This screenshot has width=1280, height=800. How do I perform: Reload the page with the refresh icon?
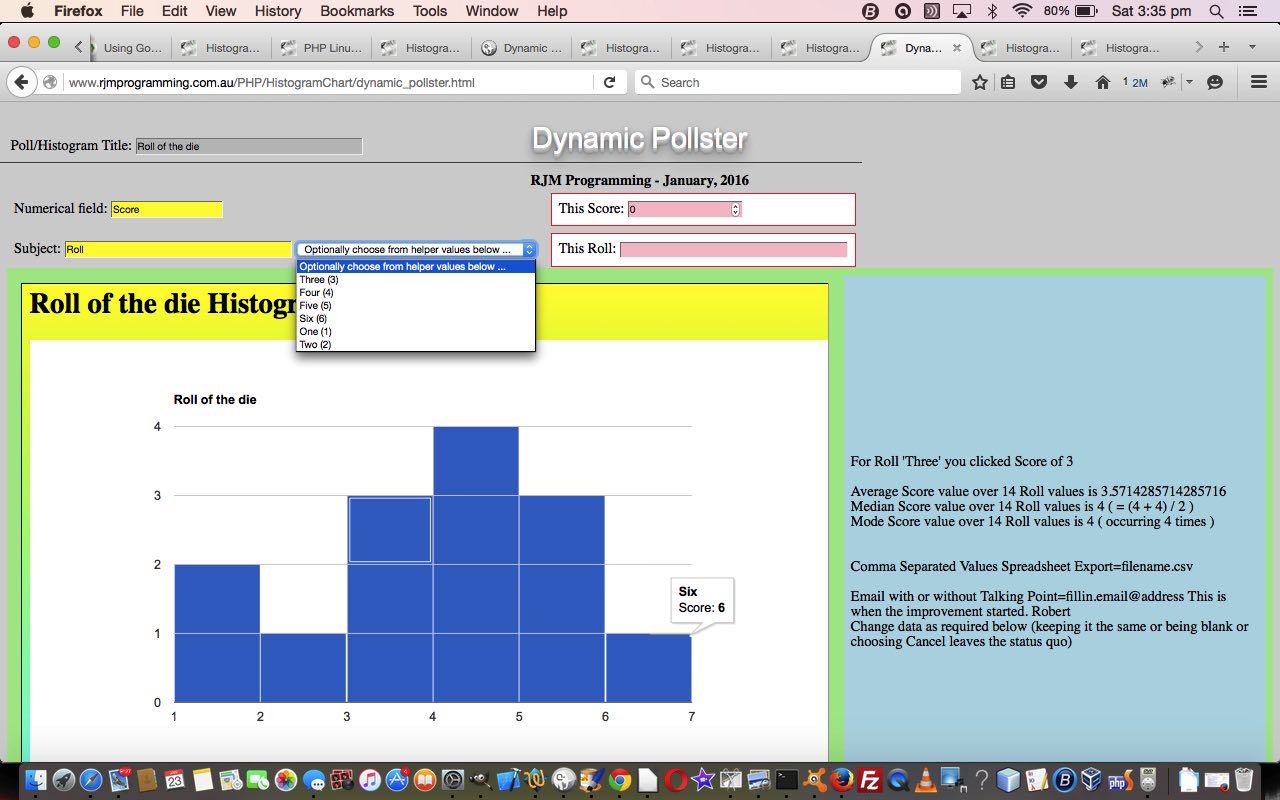[609, 82]
